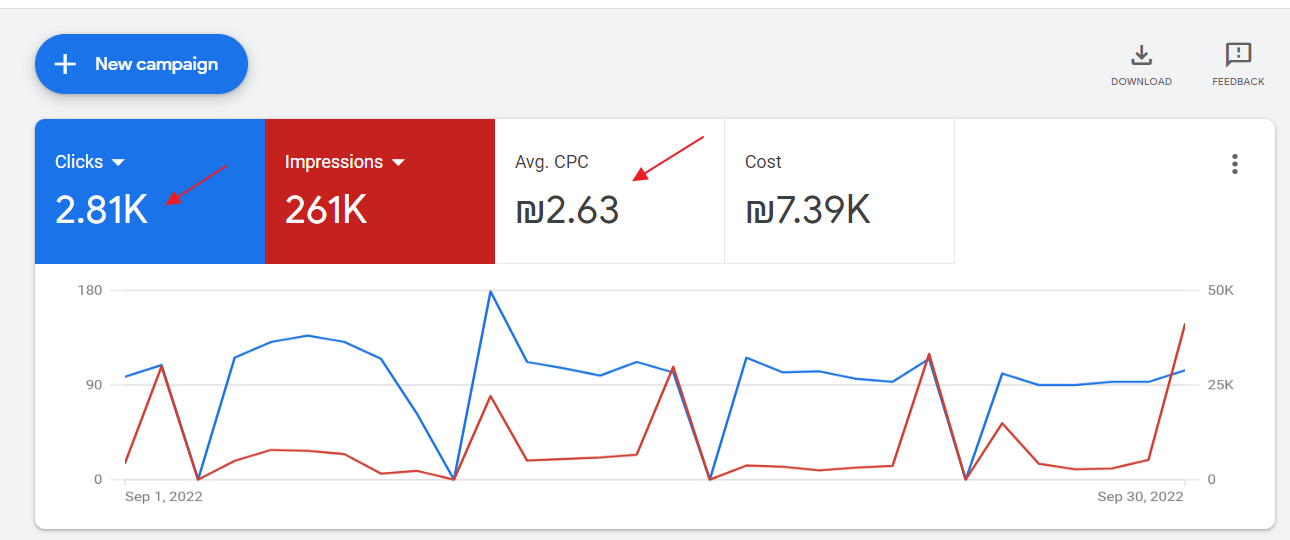Select the Clicks metric tile

[150, 191]
